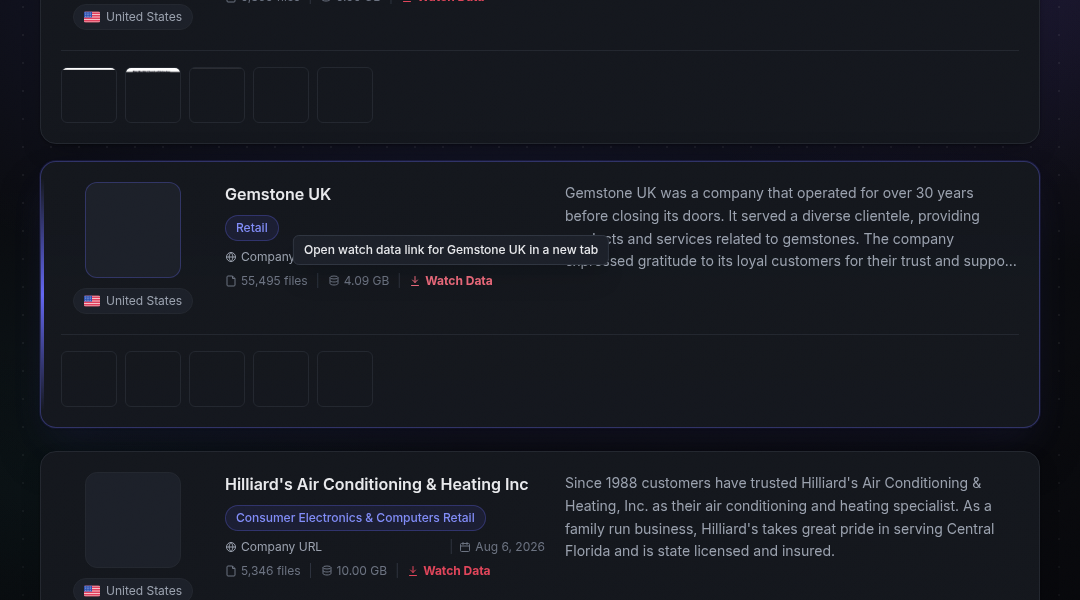Screen dimensions: 1080x600
Task: Click download icon beside Gemstone UK Watch Data
Action: (415, 281)
